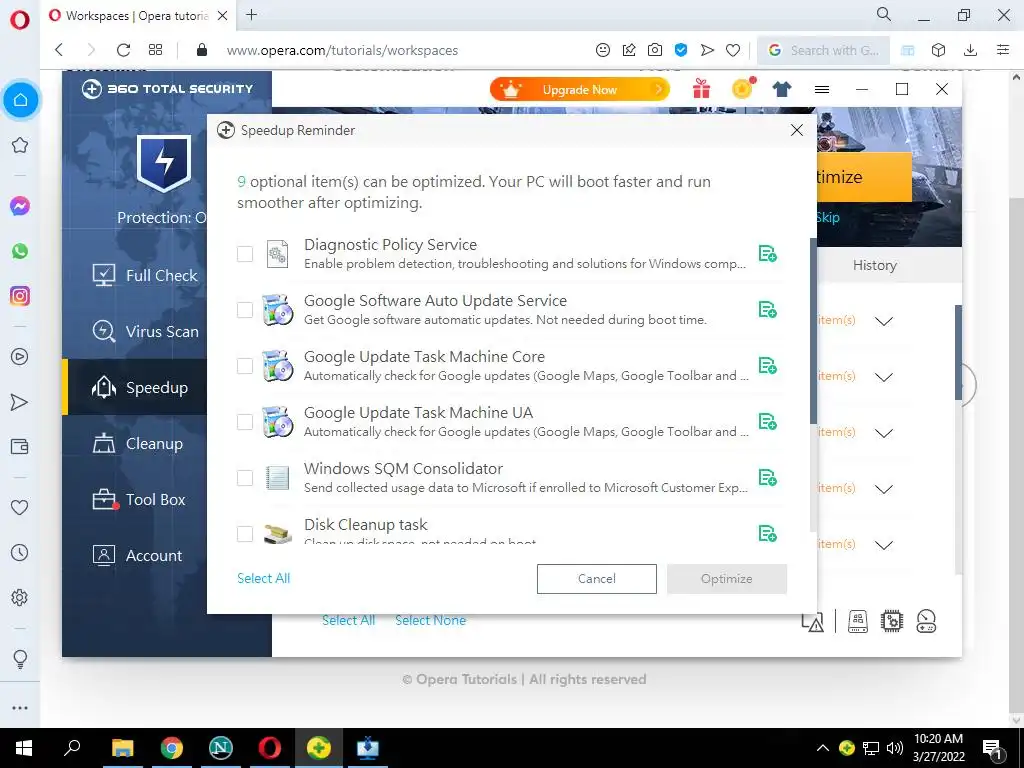Image resolution: width=1024 pixels, height=768 pixels.
Task: Open Opera history clock in sidebar
Action: point(20,552)
